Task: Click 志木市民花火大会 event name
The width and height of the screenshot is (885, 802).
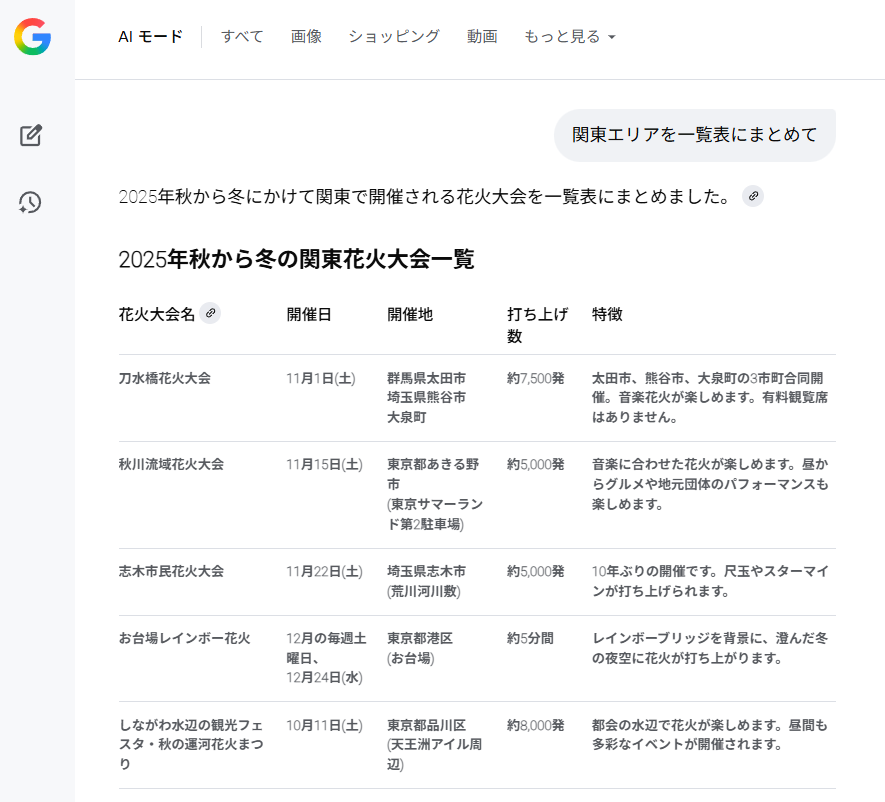Action: pyautogui.click(x=171, y=572)
